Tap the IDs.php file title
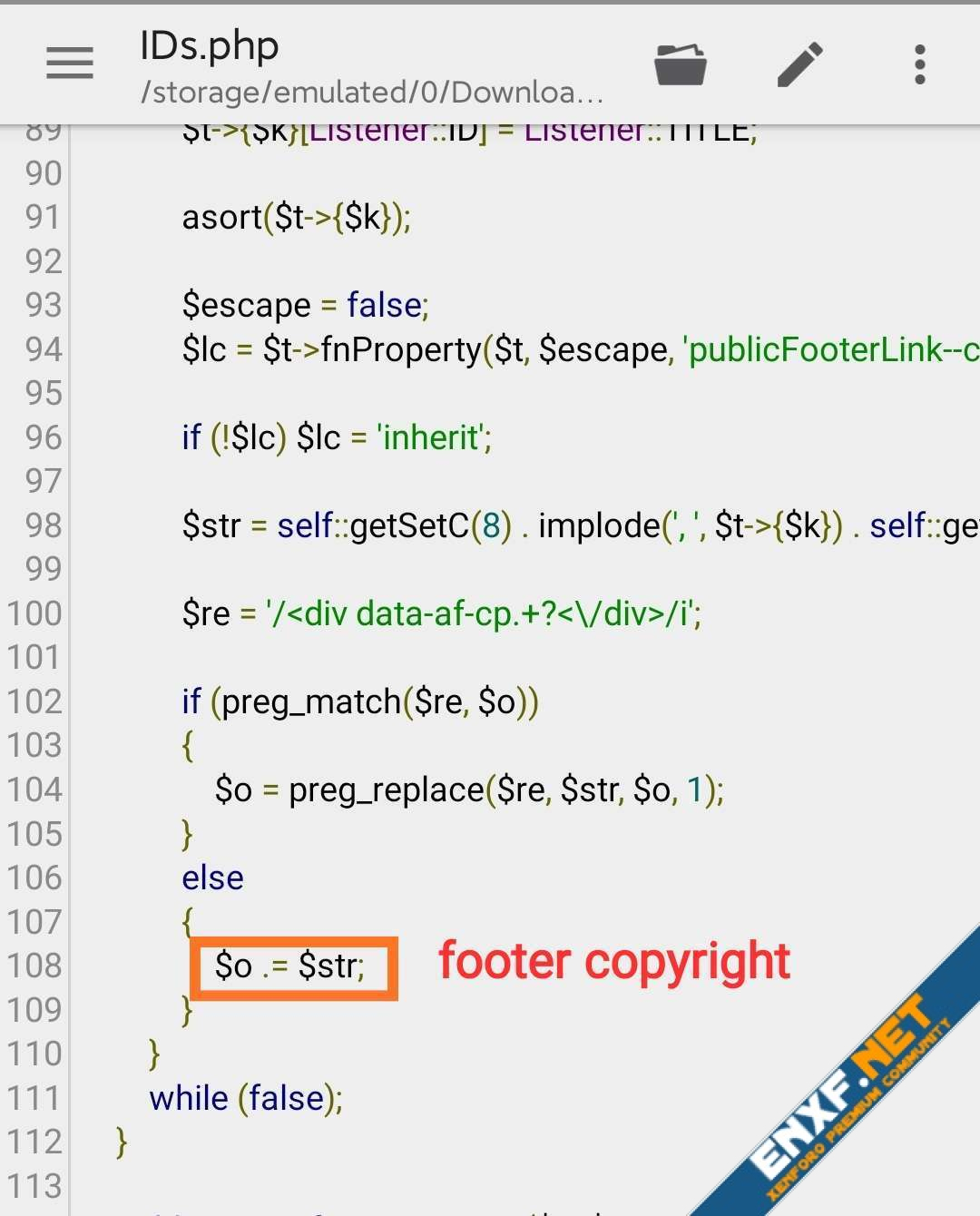Image resolution: width=980 pixels, height=1216 pixels. pyautogui.click(x=210, y=45)
